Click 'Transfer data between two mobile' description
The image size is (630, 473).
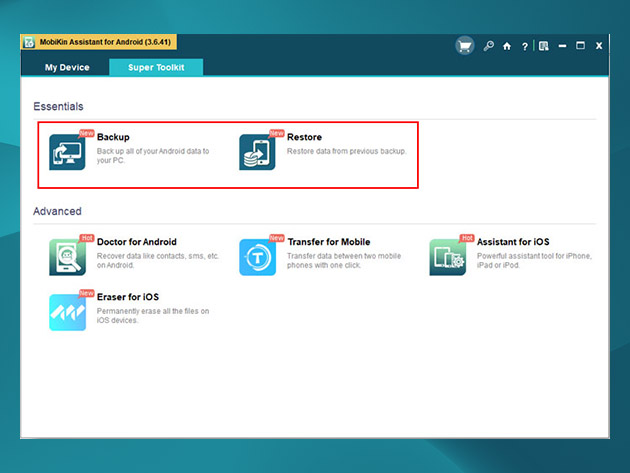[x=344, y=260]
